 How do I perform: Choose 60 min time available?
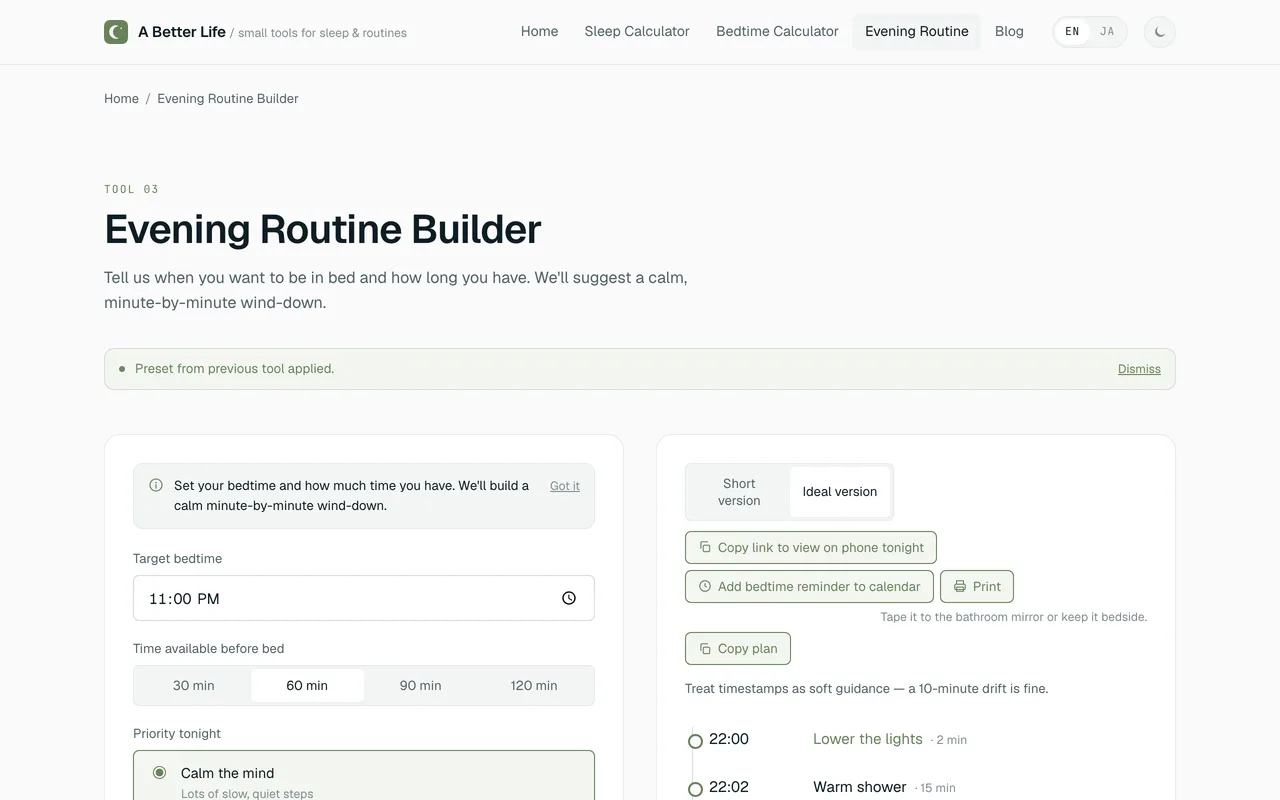[x=307, y=685]
